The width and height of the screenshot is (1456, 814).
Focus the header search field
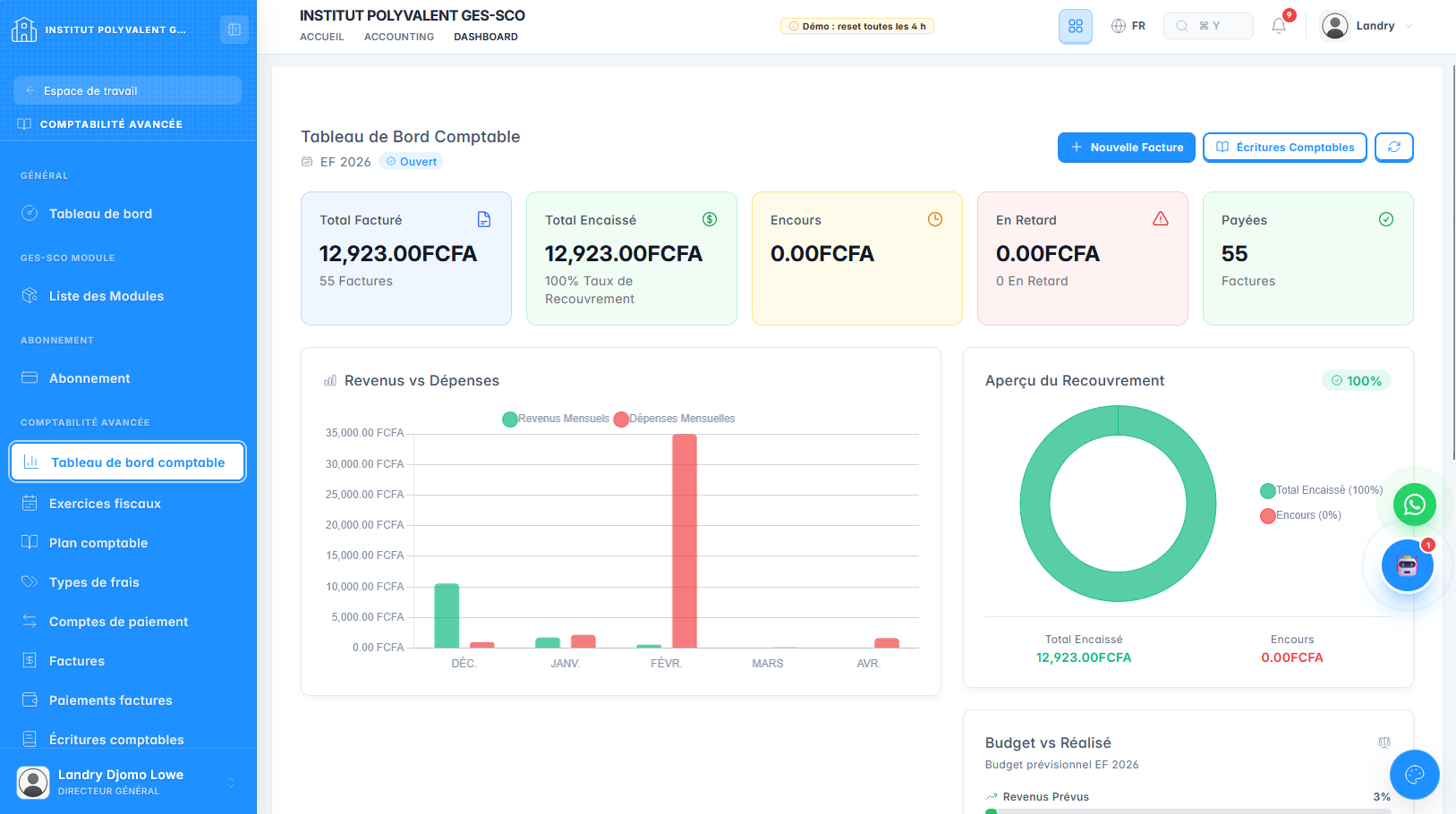(x=1208, y=26)
